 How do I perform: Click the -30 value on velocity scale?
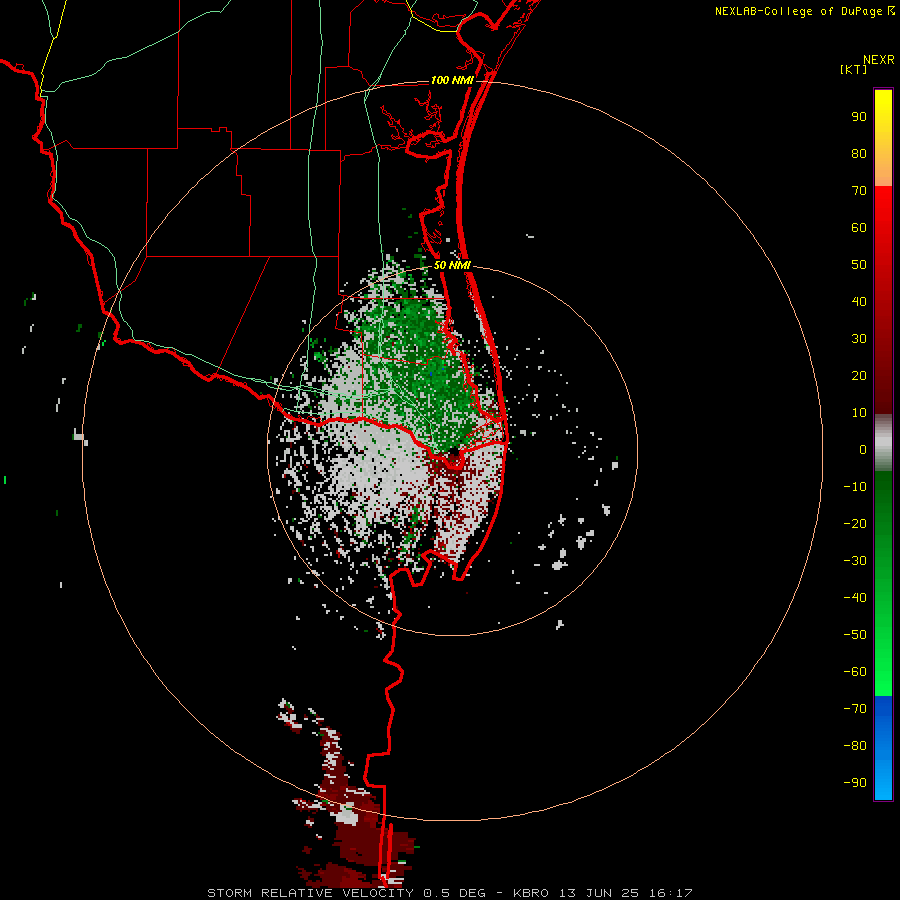coord(855,561)
